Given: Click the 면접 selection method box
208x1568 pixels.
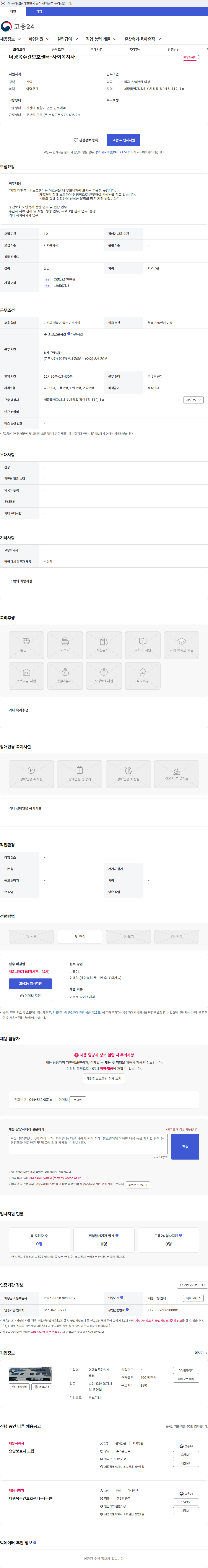Looking at the screenshot, I should click(x=80, y=937).
